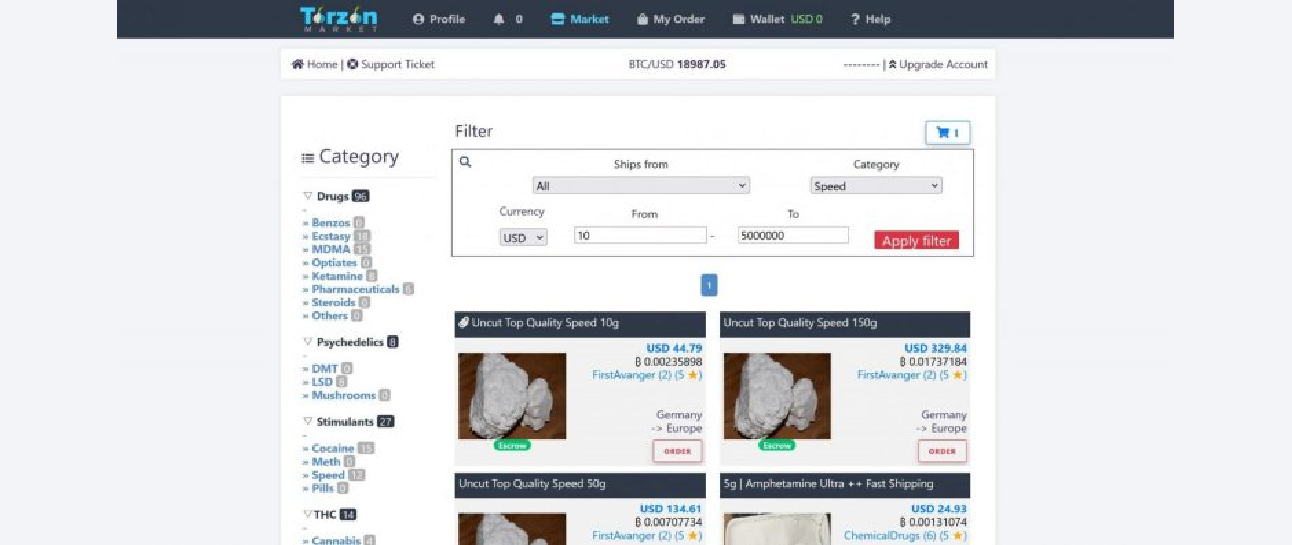Click the Torzon Market logo
Screen dimensions: 1292x545
pos(338,19)
